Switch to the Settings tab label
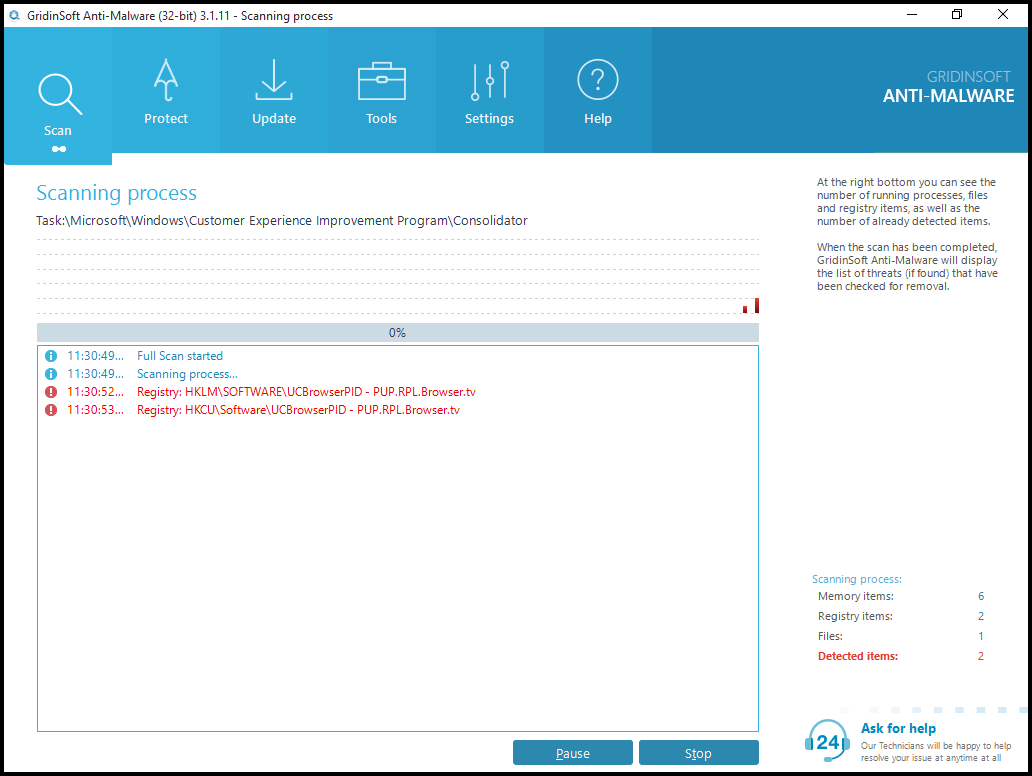 [489, 118]
